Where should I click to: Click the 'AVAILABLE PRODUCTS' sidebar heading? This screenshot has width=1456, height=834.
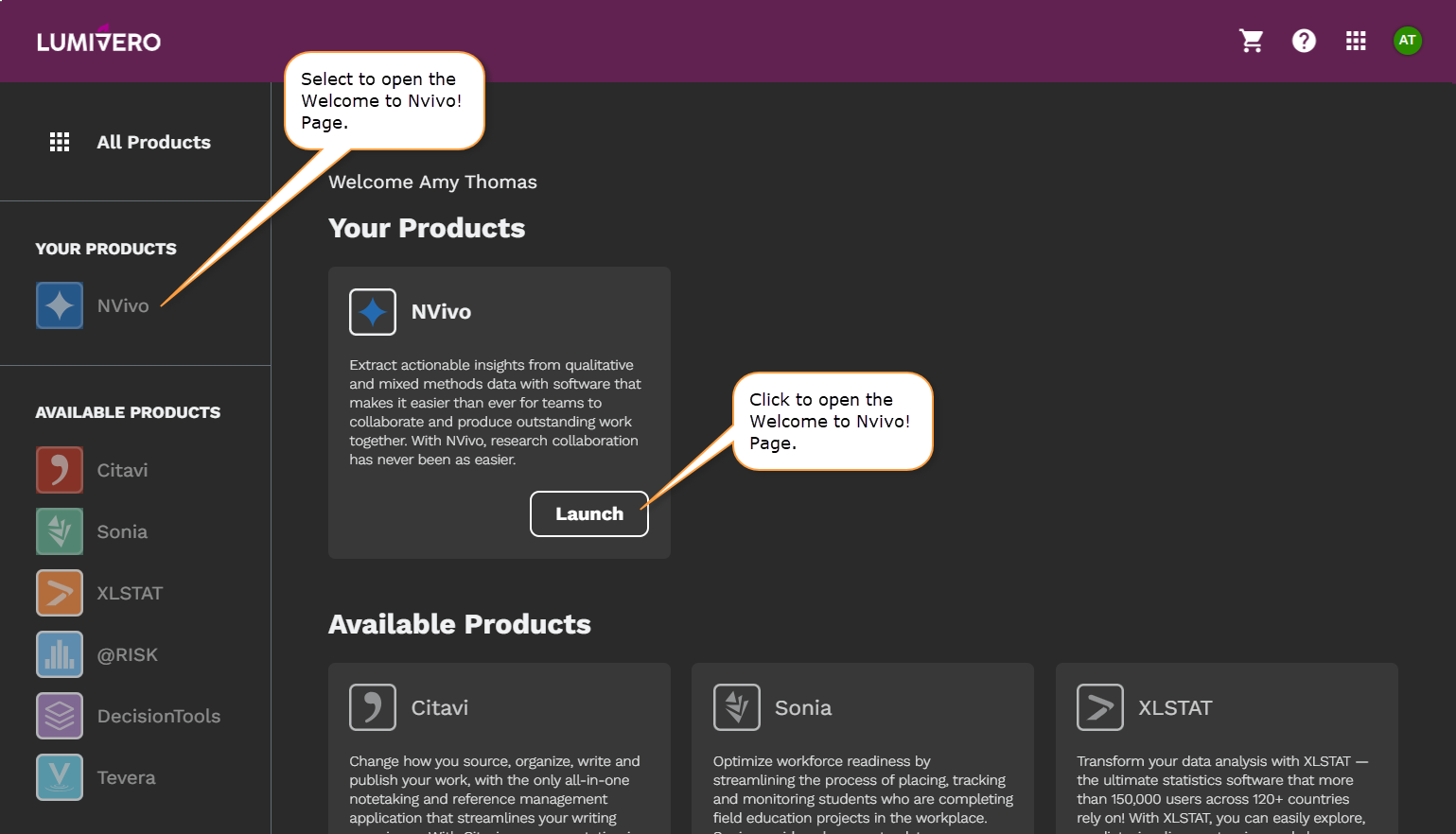pyautogui.click(x=128, y=412)
